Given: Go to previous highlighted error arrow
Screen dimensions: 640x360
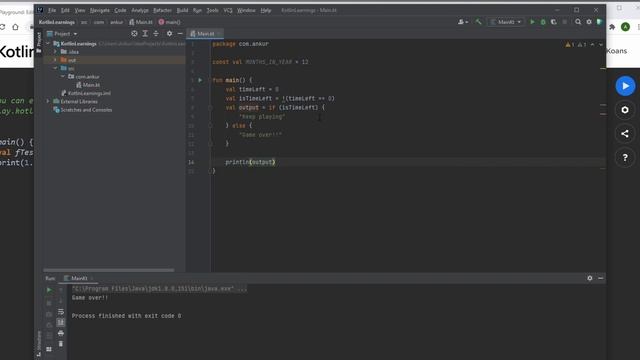Looking at the screenshot, I should click(592, 44).
